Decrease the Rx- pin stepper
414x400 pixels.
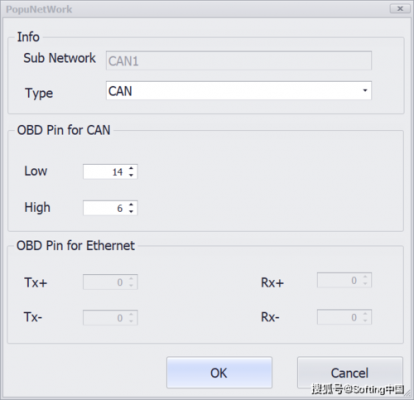pyautogui.click(x=365, y=320)
